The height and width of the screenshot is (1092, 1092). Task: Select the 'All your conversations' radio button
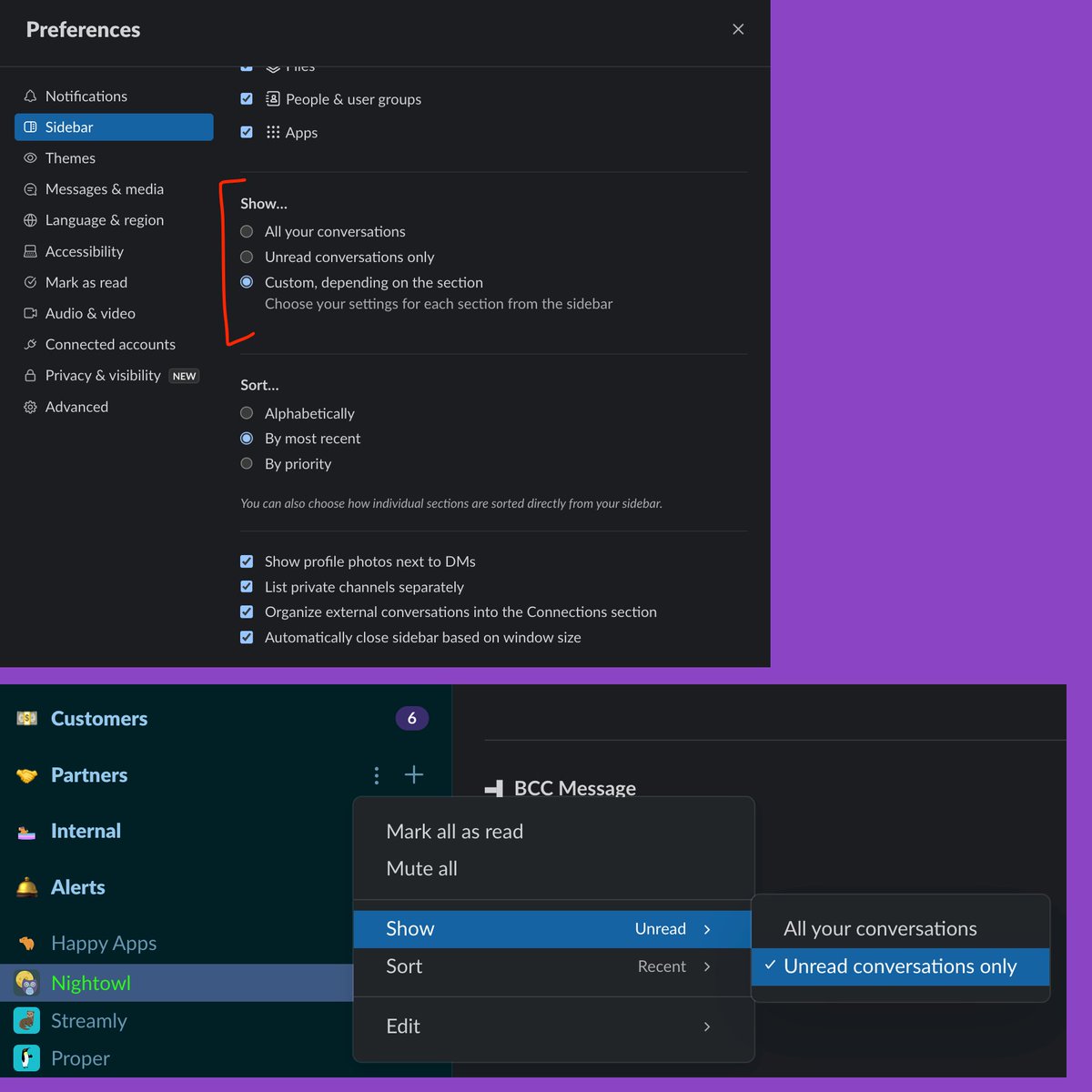pos(247,231)
